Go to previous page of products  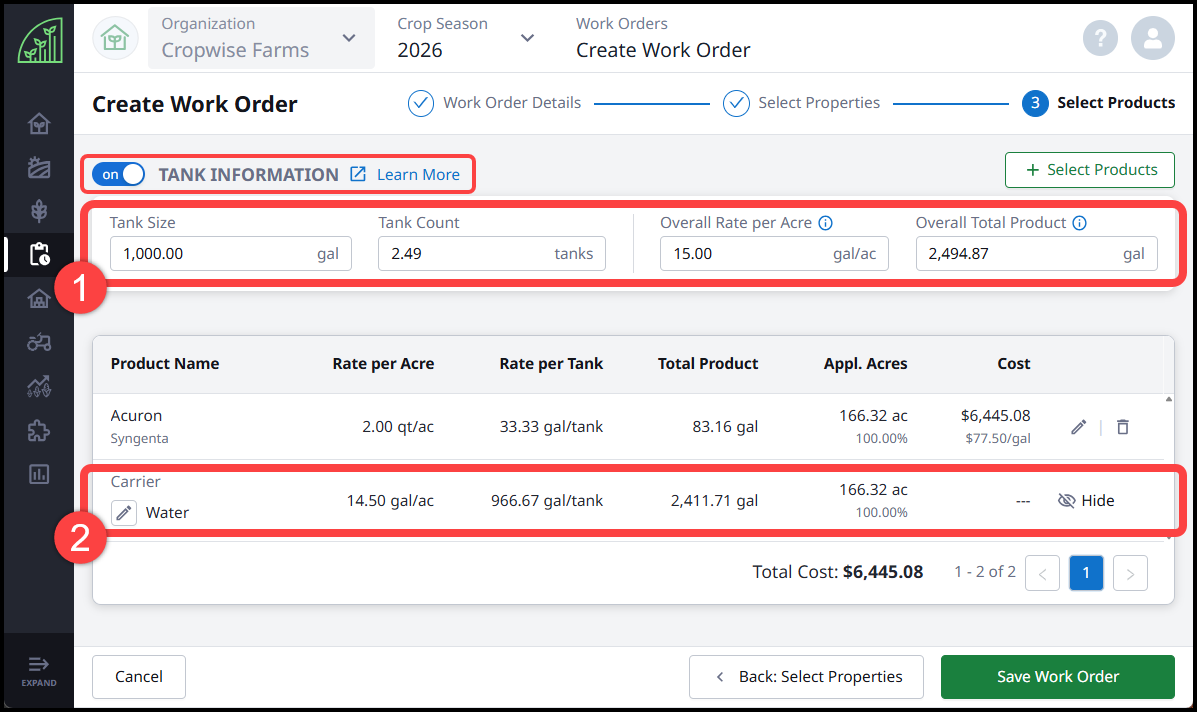click(x=1042, y=573)
